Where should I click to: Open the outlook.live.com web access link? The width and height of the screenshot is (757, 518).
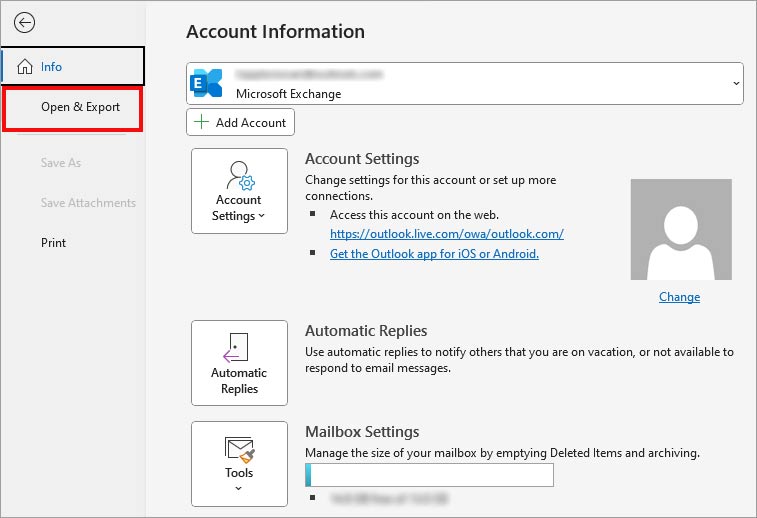coord(447,234)
